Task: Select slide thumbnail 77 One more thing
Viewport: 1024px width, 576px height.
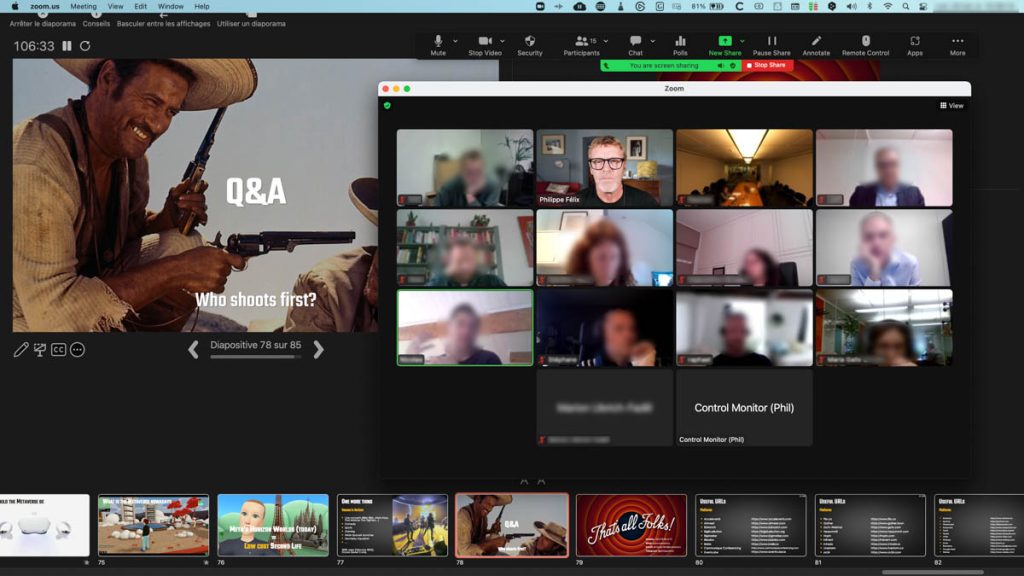Action: [x=392, y=525]
